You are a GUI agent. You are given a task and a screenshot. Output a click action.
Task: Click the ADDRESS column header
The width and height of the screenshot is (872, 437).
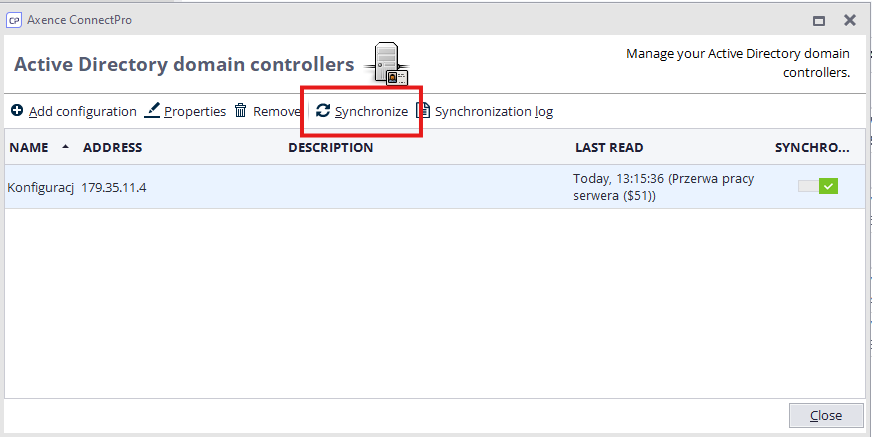point(112,148)
